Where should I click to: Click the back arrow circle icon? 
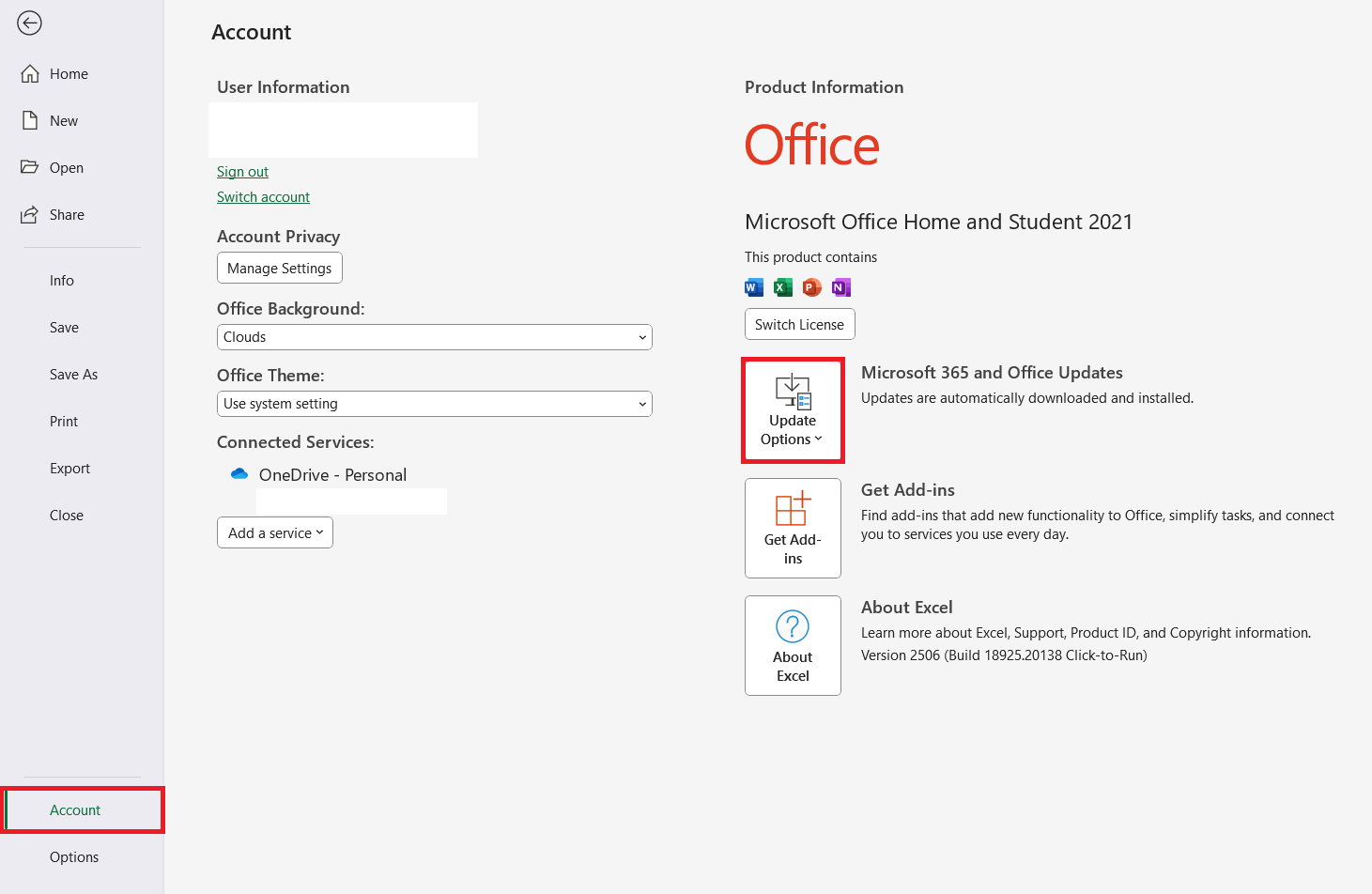tap(29, 23)
